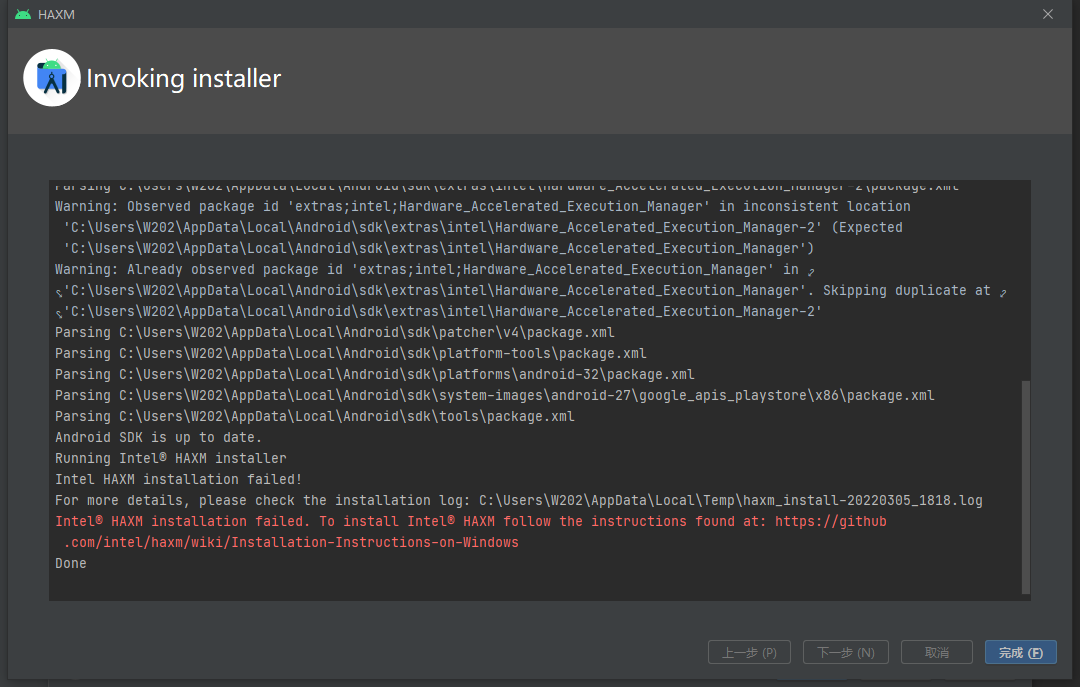Click the 'system-images\android-27' parsing line
The image size is (1080, 687).
(x=495, y=396)
